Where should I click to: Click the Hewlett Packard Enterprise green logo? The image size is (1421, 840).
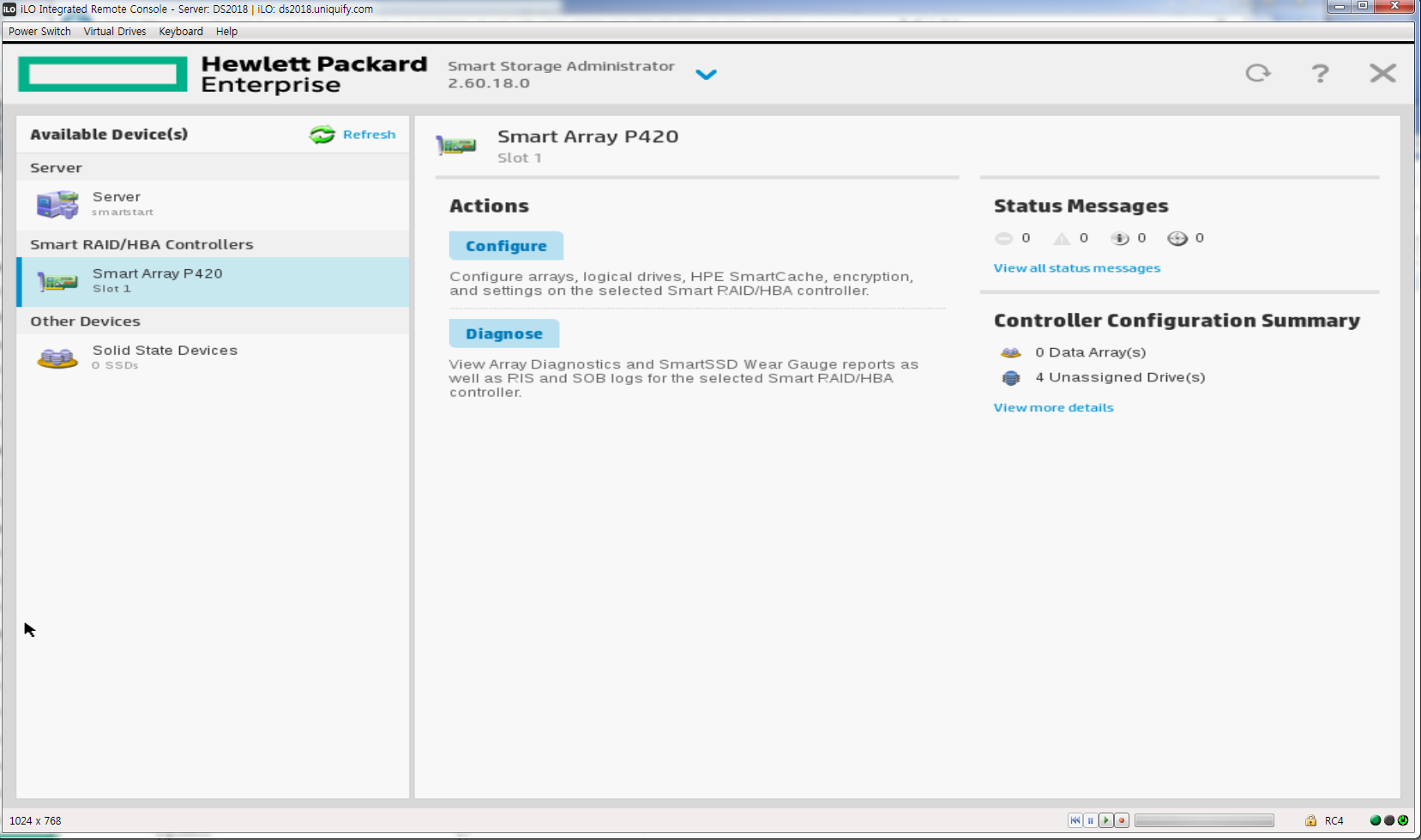click(x=103, y=75)
